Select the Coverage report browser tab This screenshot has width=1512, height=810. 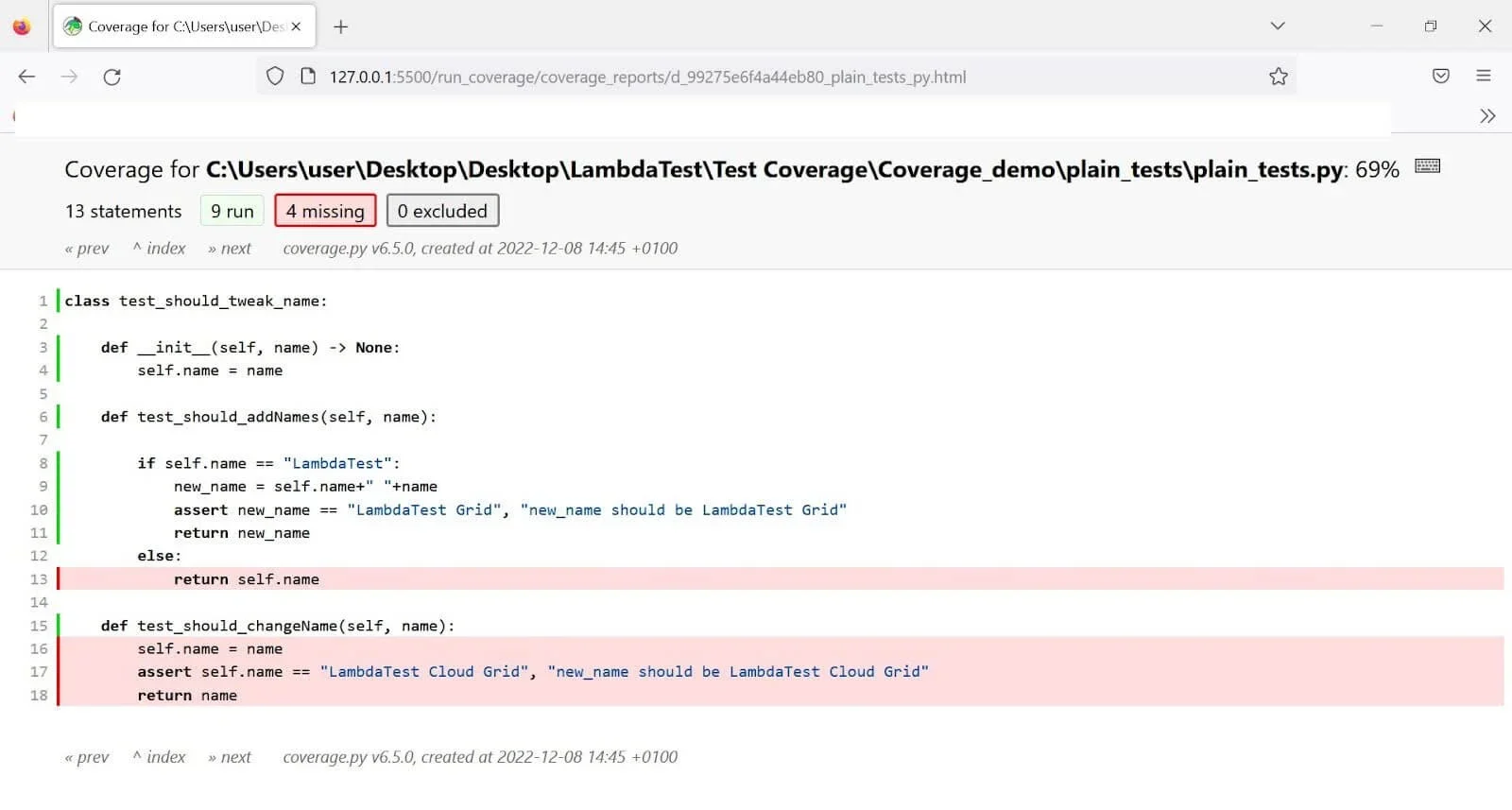(184, 26)
